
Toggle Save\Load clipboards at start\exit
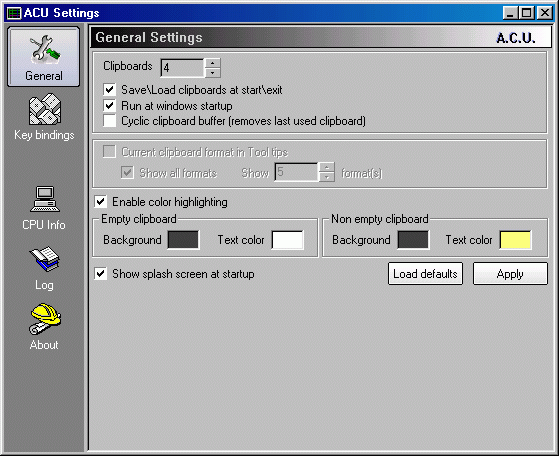coord(109,89)
